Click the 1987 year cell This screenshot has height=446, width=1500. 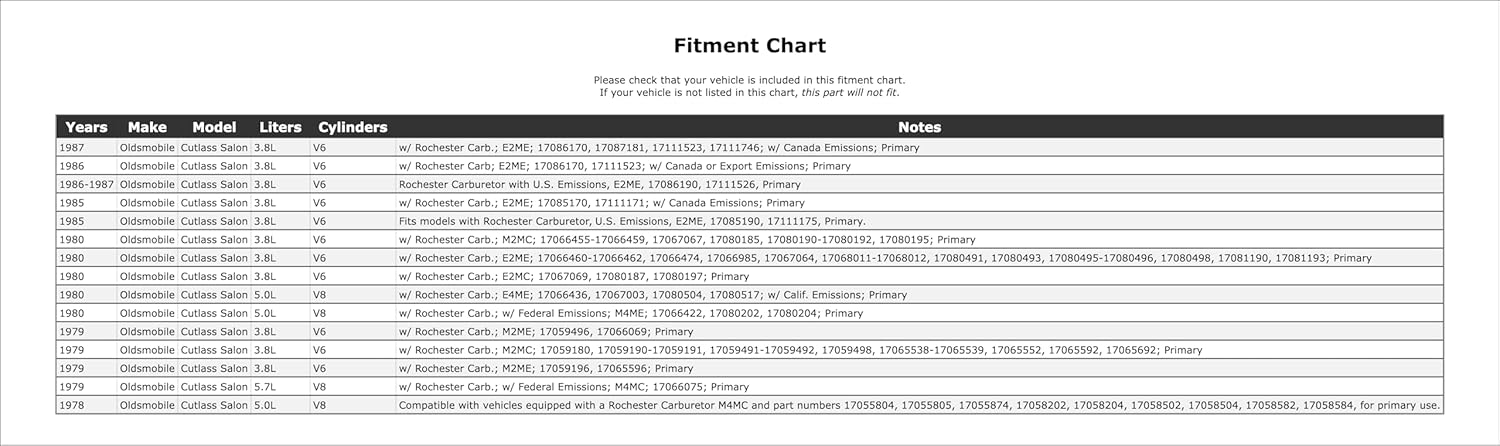point(72,148)
